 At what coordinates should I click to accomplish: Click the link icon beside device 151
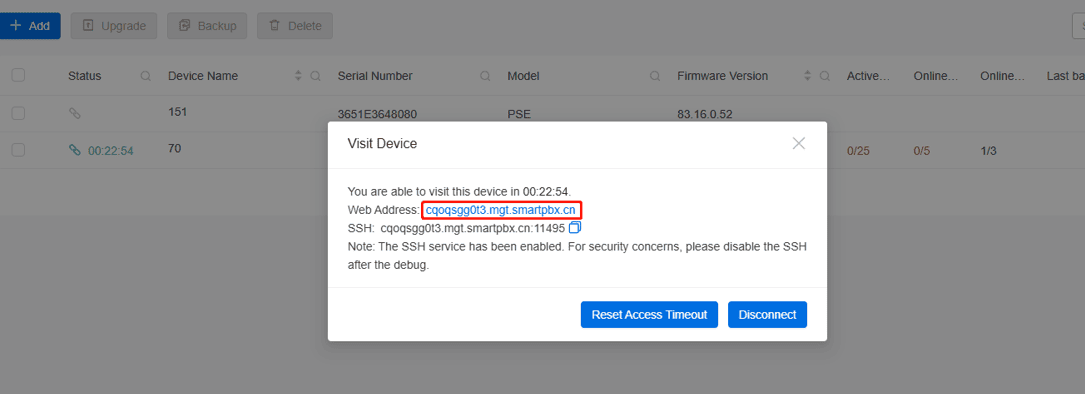(75, 114)
